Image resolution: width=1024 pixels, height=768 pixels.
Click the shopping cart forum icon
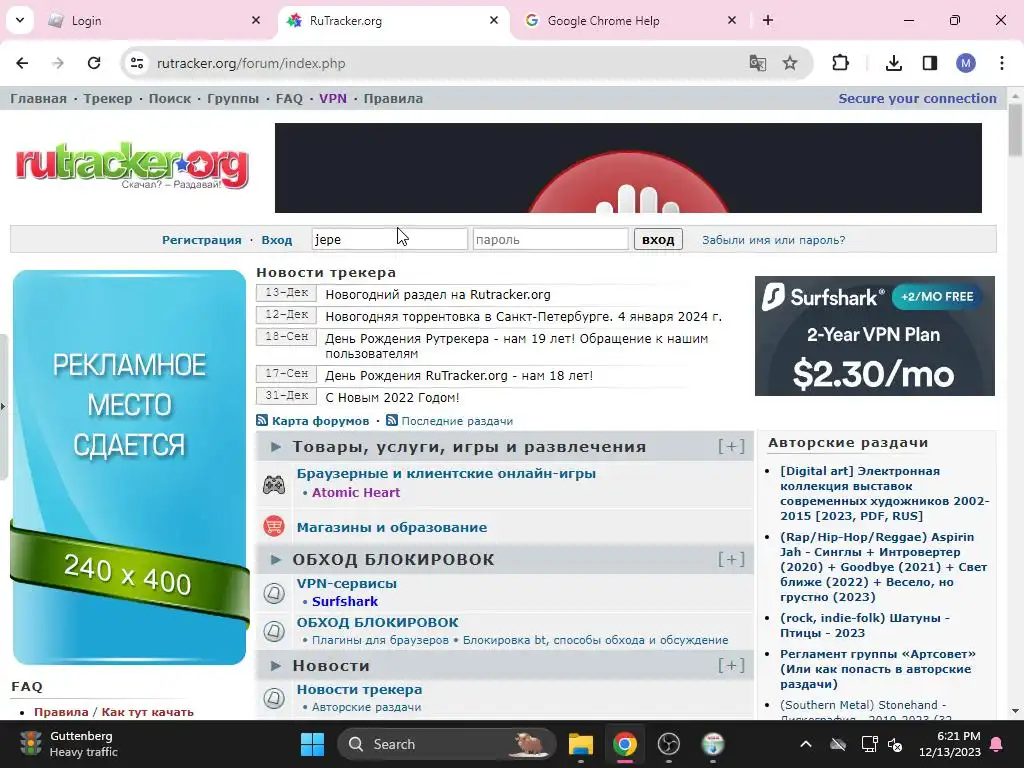274,526
